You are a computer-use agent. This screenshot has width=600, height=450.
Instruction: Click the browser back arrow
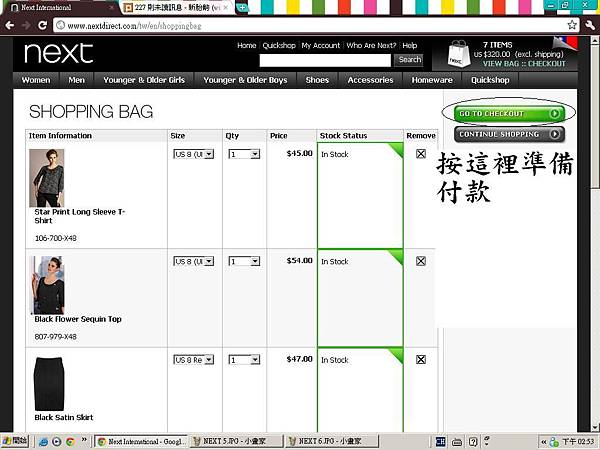coord(10,25)
